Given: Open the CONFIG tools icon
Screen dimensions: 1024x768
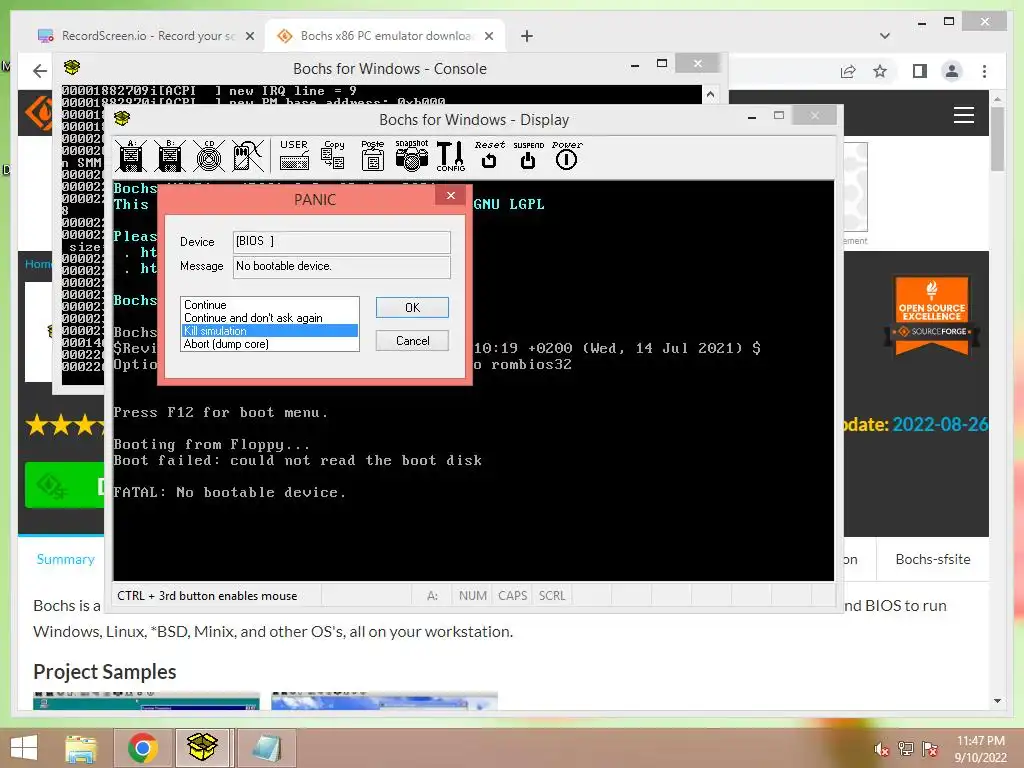Looking at the screenshot, I should pos(451,156).
